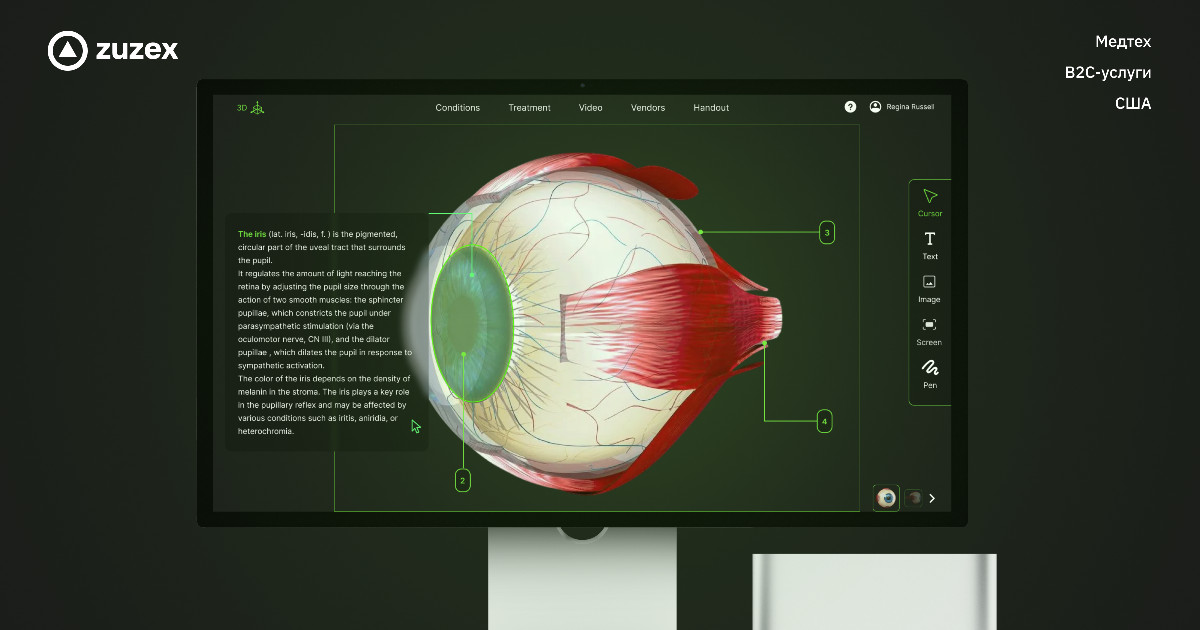Click annotation marker number 2
Image resolution: width=1200 pixels, height=630 pixels.
point(462,481)
